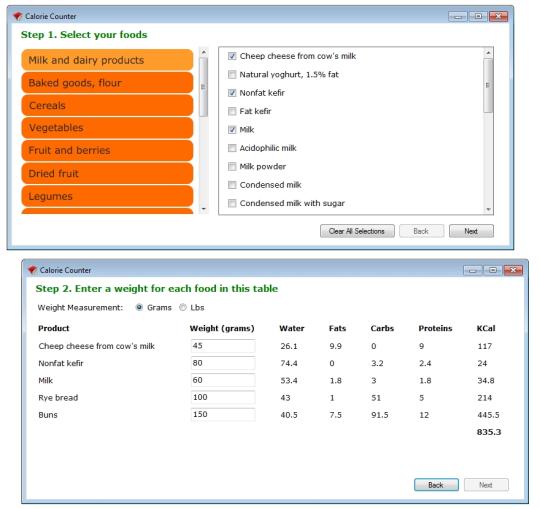
Task: Open Dried fruit category
Action: [107, 173]
